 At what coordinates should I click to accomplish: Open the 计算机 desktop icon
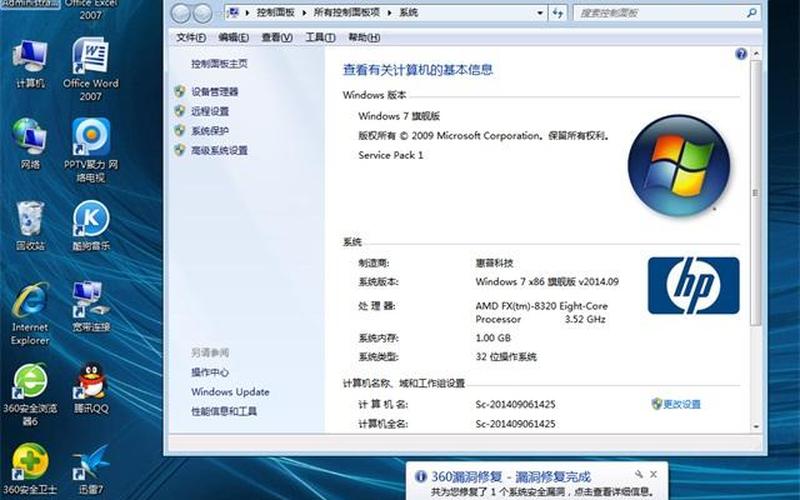point(30,63)
